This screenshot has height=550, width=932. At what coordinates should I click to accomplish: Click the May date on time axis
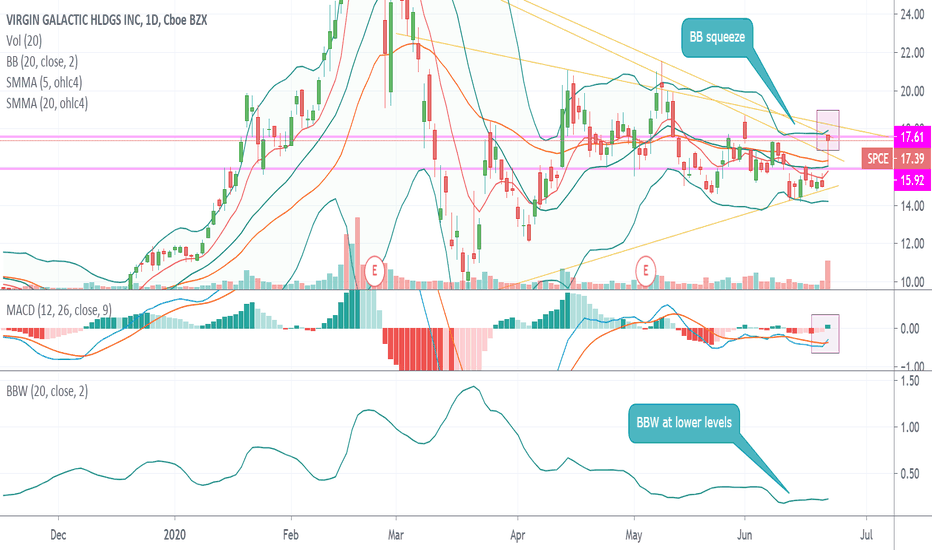click(x=634, y=535)
